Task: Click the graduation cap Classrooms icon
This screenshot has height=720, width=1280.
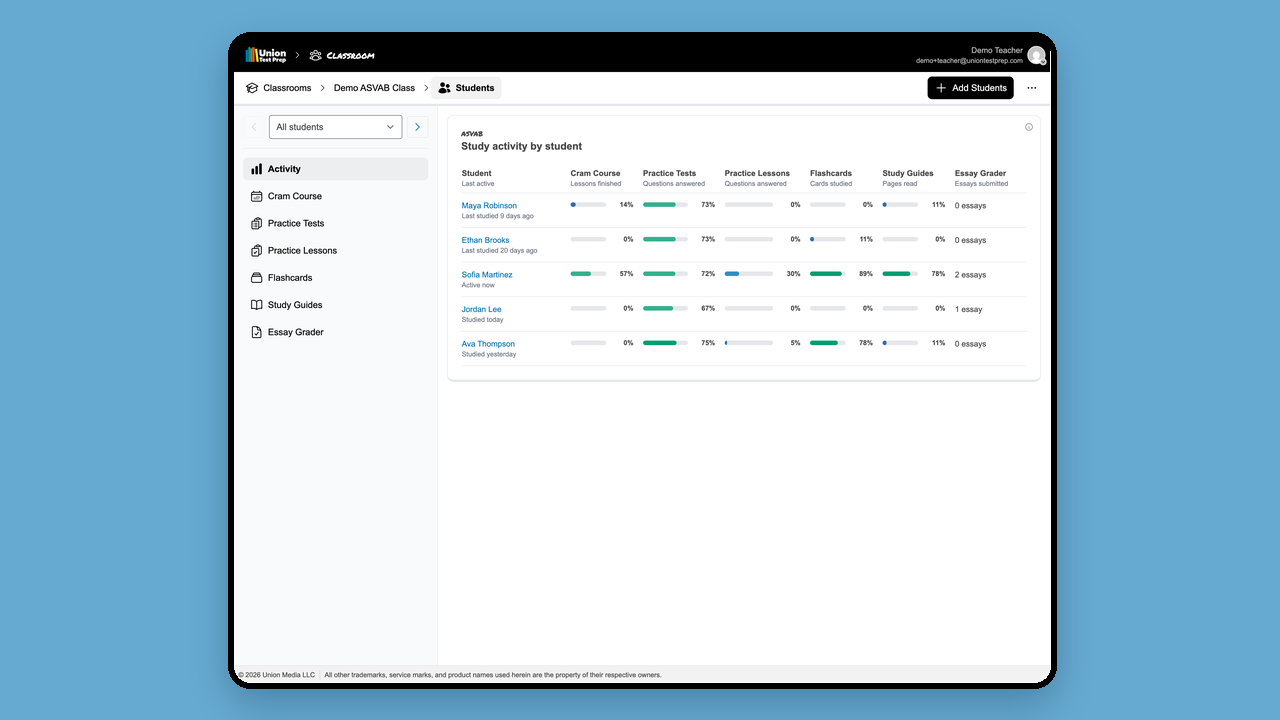Action: 252,88
